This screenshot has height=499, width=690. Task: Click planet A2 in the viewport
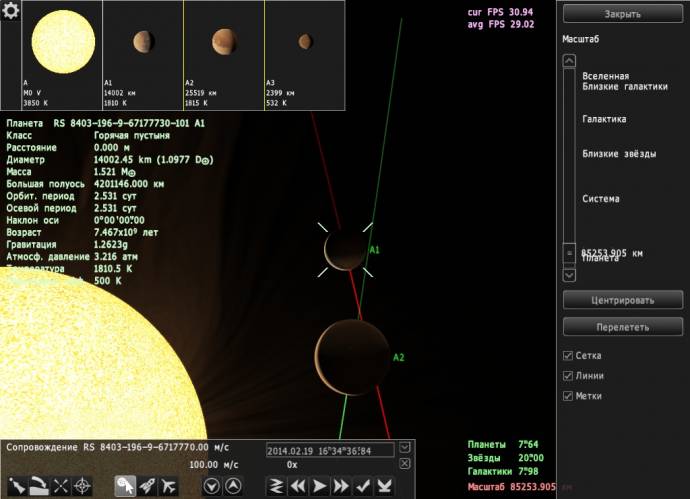(x=352, y=357)
